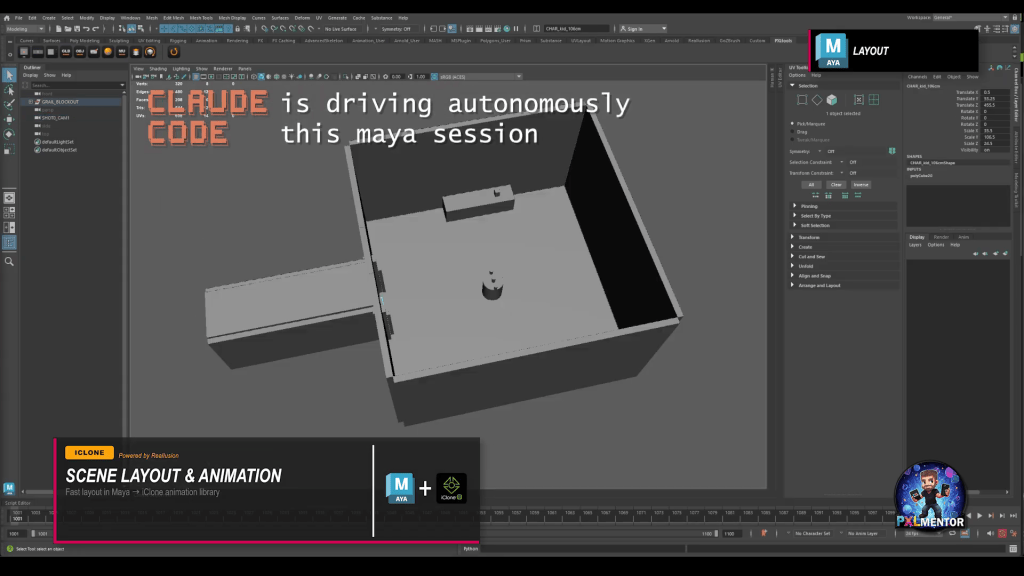1024x576 pixels.
Task: Click the teal four-square grid icon in UV Toolkit
Action: [874, 100]
